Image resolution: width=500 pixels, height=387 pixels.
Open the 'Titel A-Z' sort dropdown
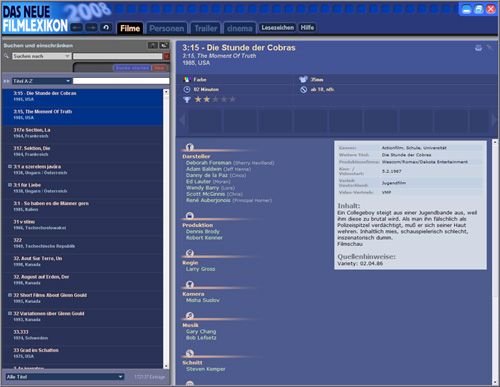42,81
